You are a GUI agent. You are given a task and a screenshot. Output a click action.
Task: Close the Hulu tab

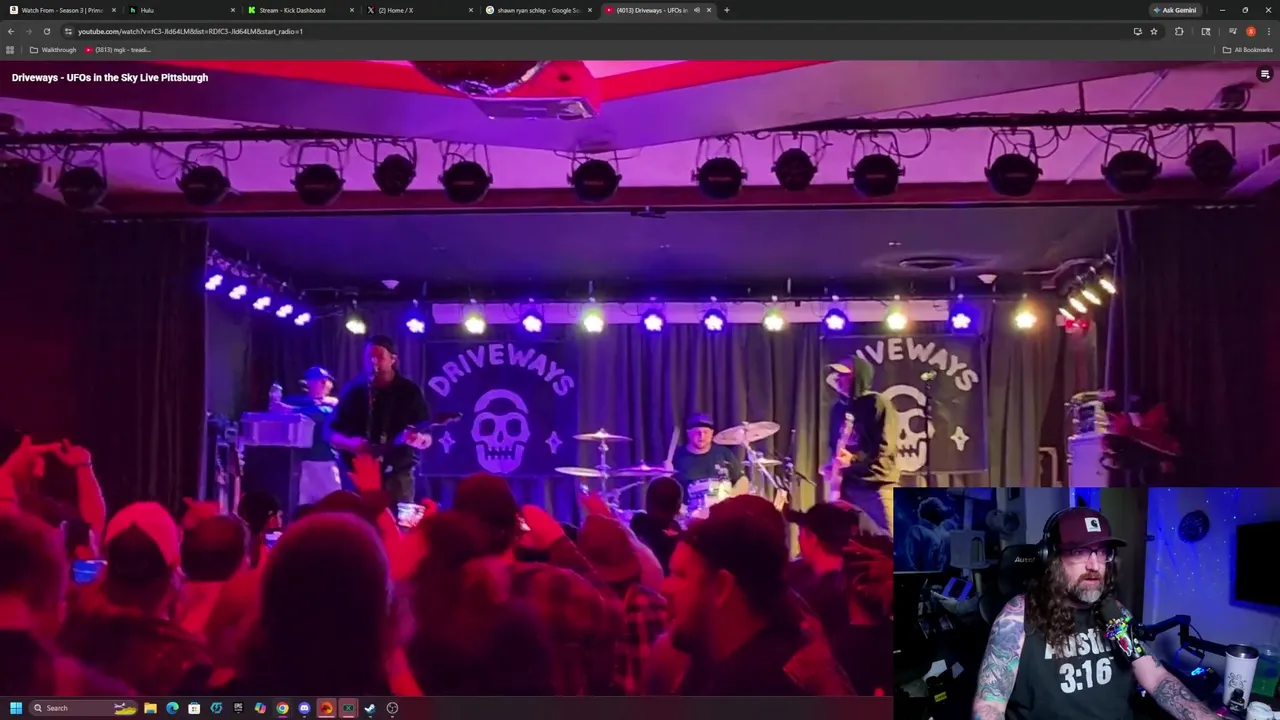233,10
